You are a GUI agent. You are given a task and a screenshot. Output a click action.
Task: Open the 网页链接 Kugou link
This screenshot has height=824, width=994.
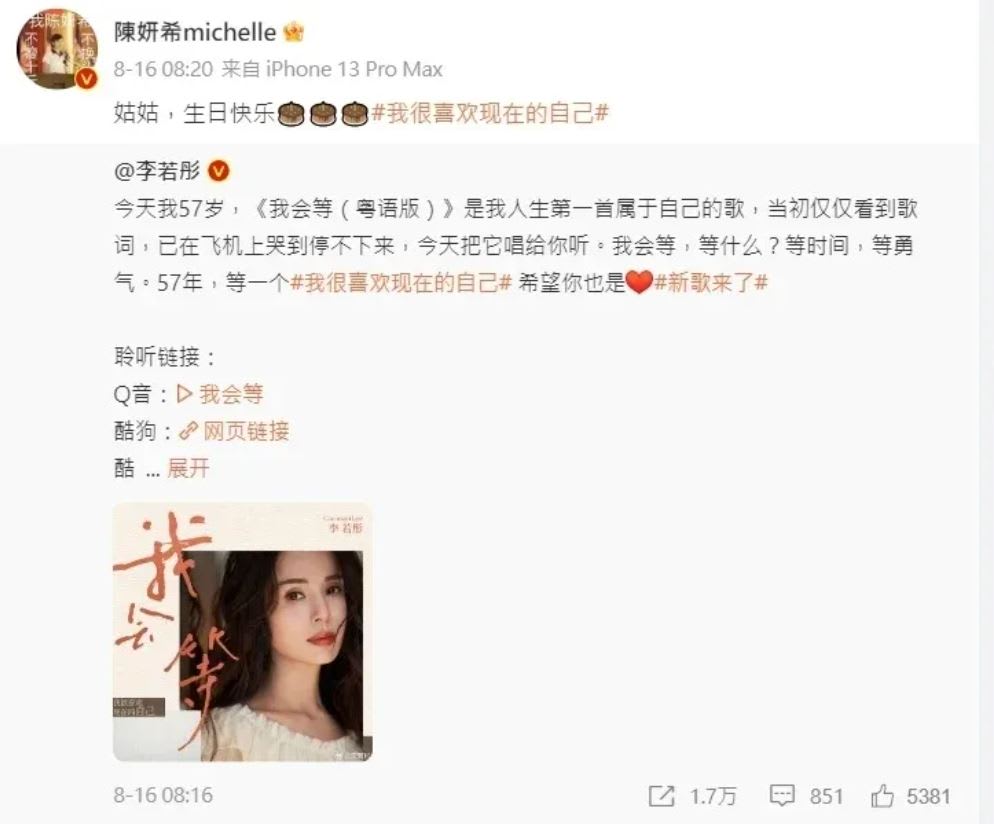[246, 432]
